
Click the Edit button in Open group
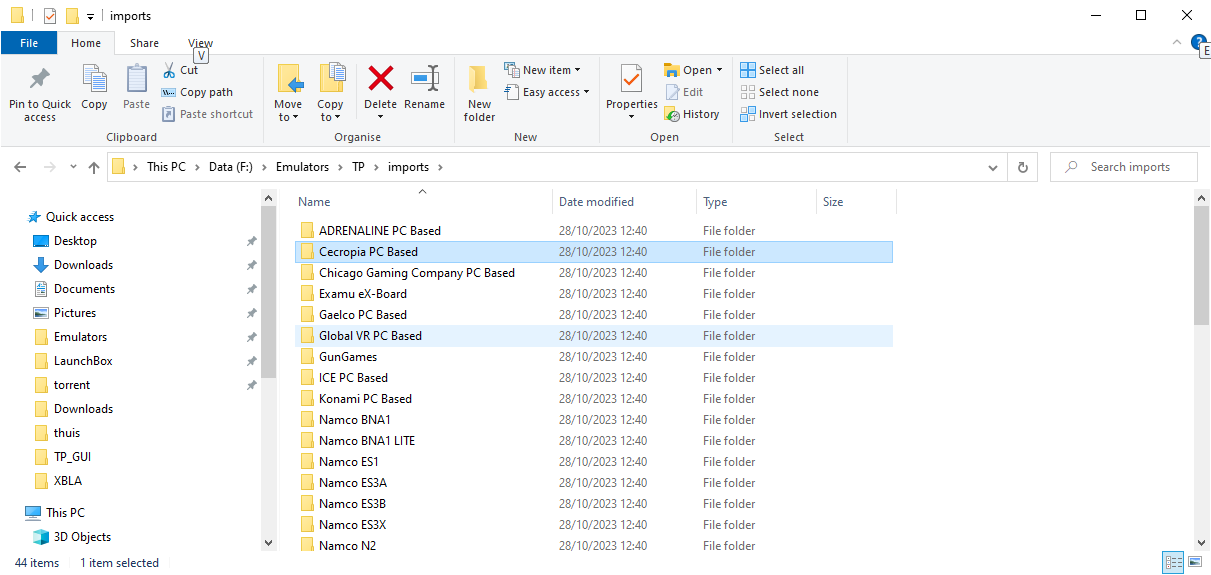685,92
